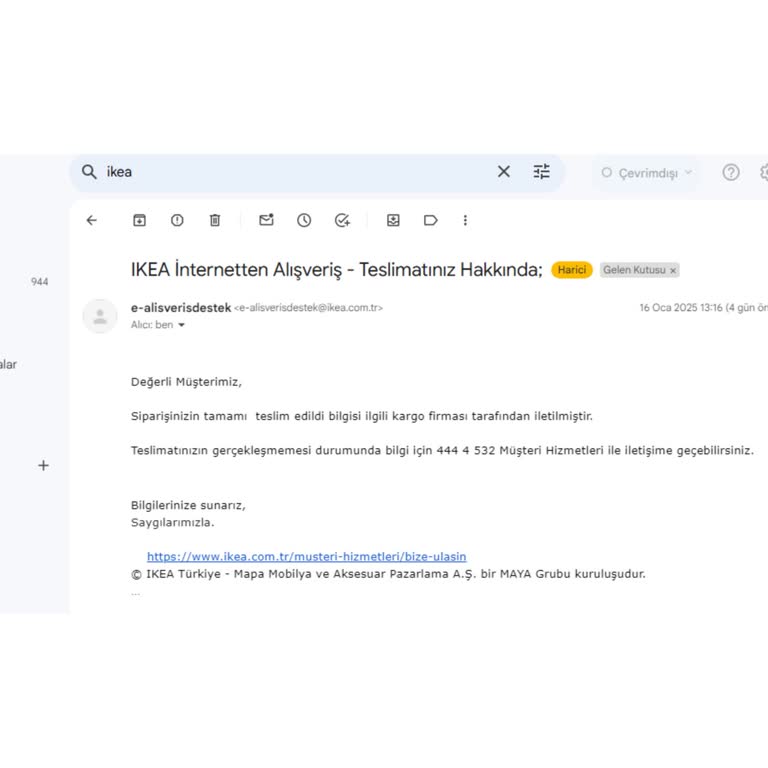The height and width of the screenshot is (768, 768).
Task: Click the search magnifier icon
Action: tap(89, 172)
